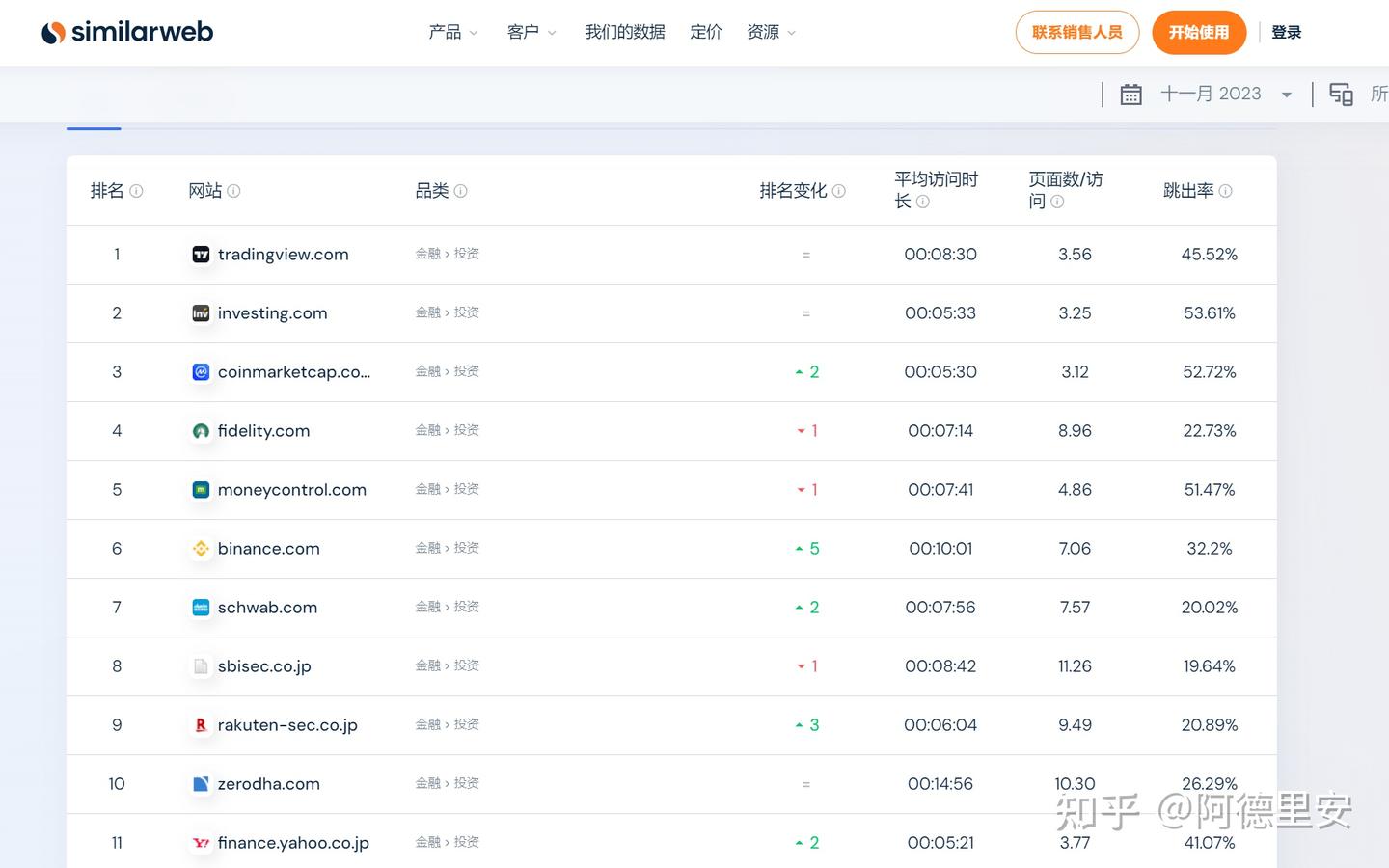
Task: Click the tradingview.com favicon
Action: pos(200,254)
